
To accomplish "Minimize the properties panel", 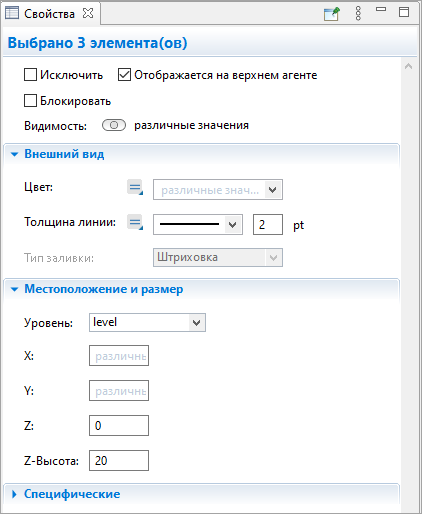I will point(381,10).
